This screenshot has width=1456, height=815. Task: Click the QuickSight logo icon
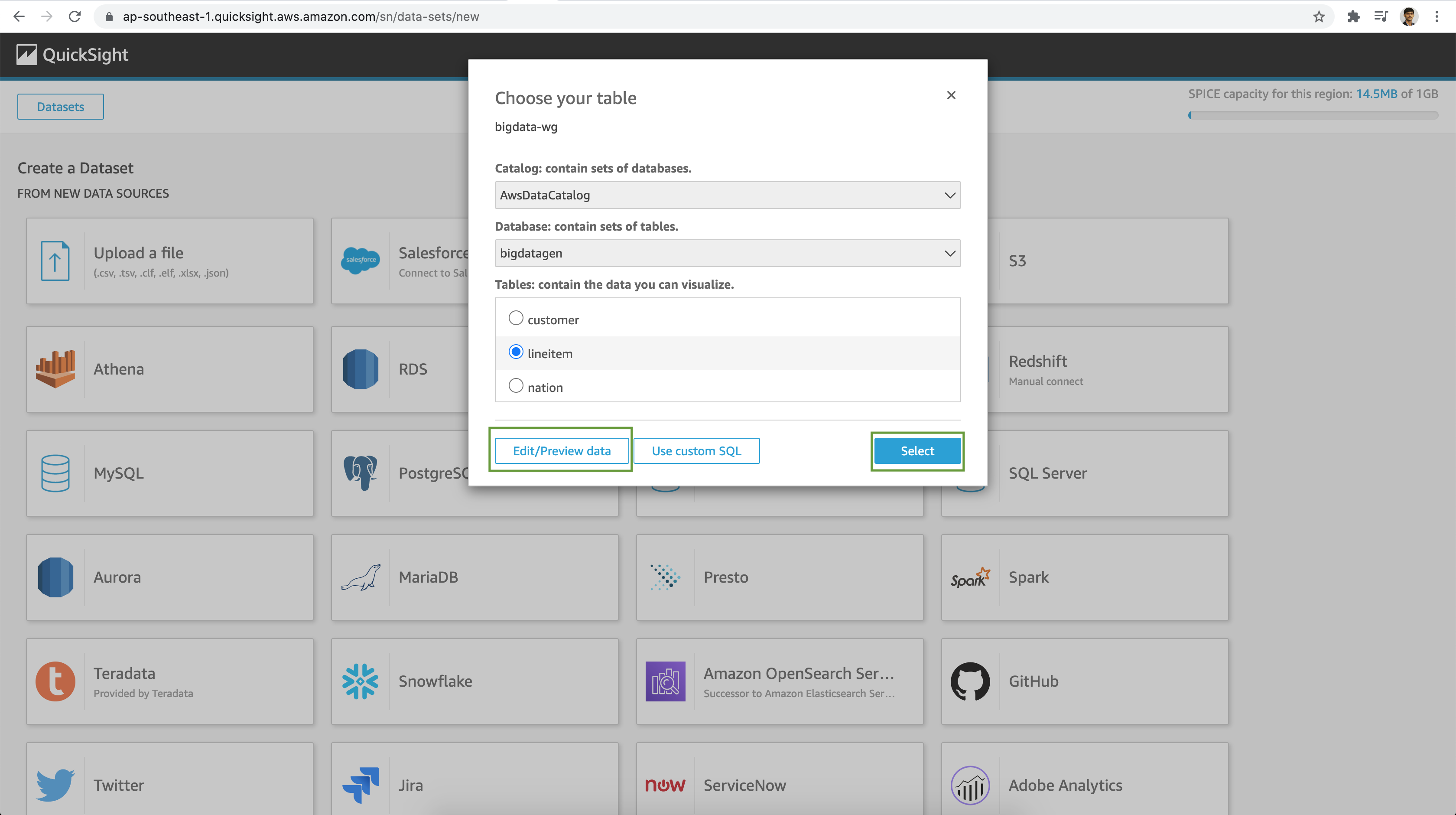[x=26, y=54]
